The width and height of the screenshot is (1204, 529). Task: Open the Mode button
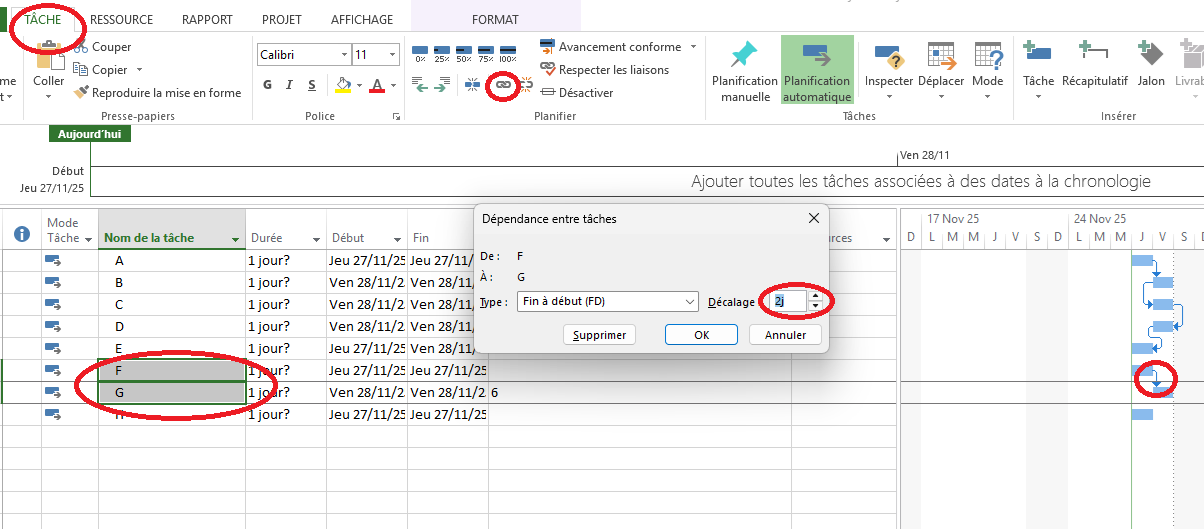[987, 71]
